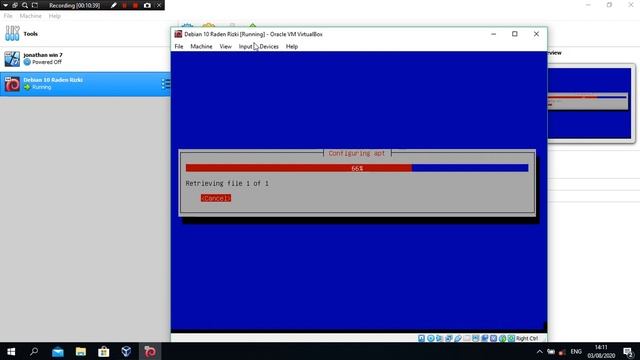
Task: Open the Mail app from taskbar
Action: 58,351
